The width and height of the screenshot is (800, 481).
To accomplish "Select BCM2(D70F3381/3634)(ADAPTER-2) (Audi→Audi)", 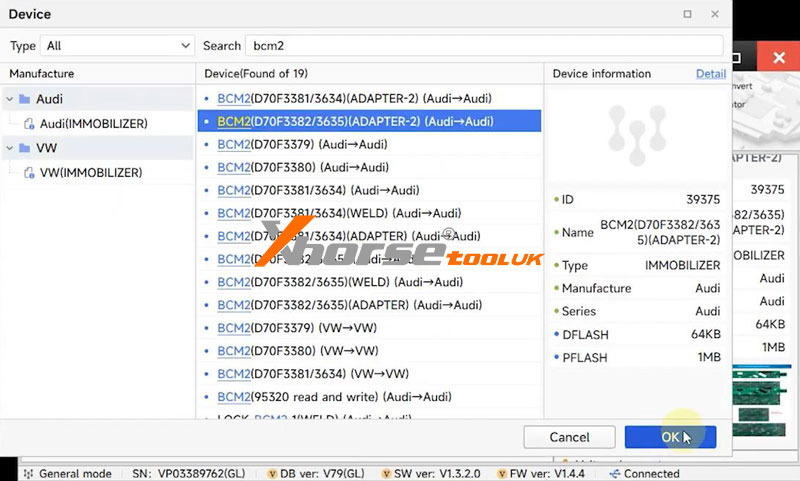I will pos(369,98).
